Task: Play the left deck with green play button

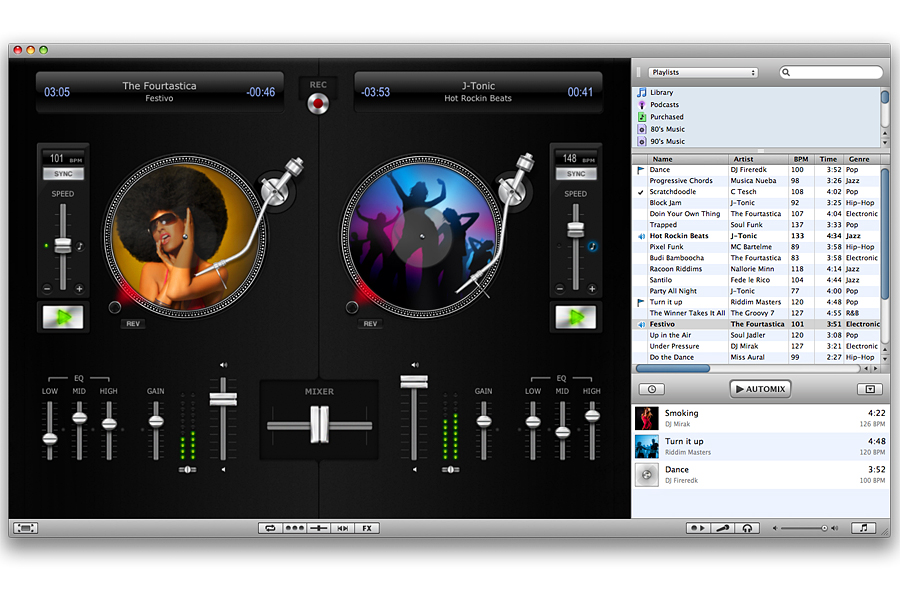Action: [x=62, y=318]
